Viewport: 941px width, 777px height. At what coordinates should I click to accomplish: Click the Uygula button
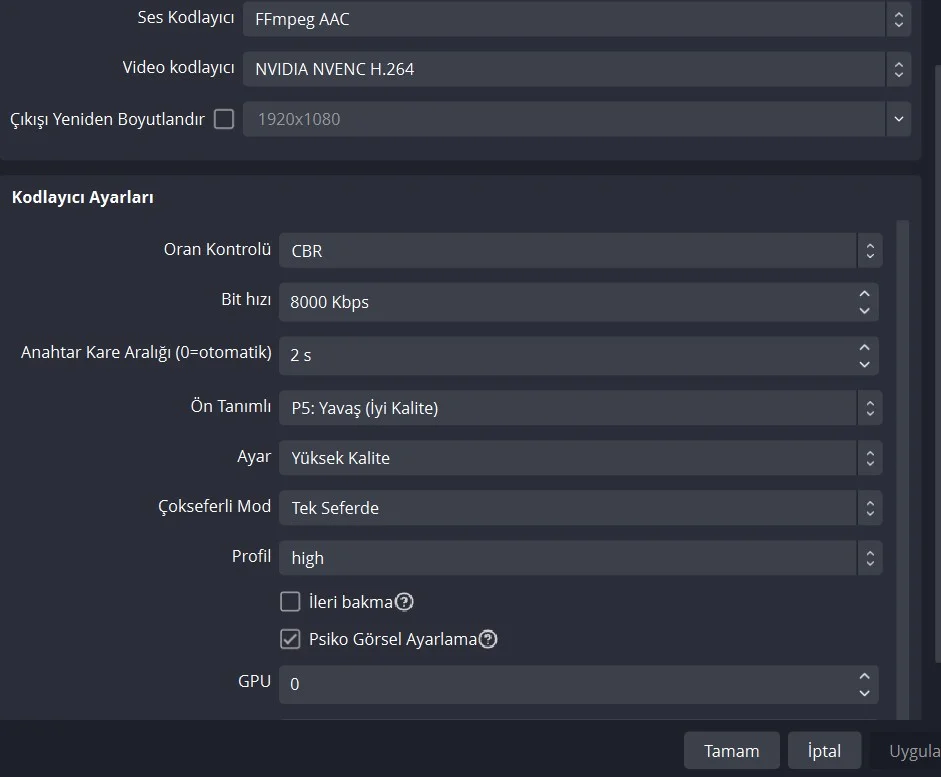point(913,751)
